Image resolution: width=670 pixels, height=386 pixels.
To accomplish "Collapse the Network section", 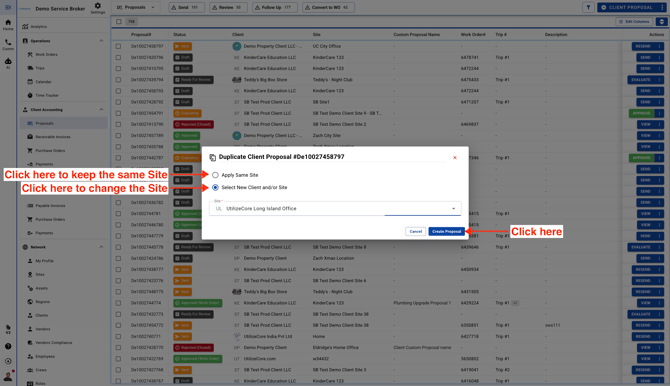I will coord(101,247).
